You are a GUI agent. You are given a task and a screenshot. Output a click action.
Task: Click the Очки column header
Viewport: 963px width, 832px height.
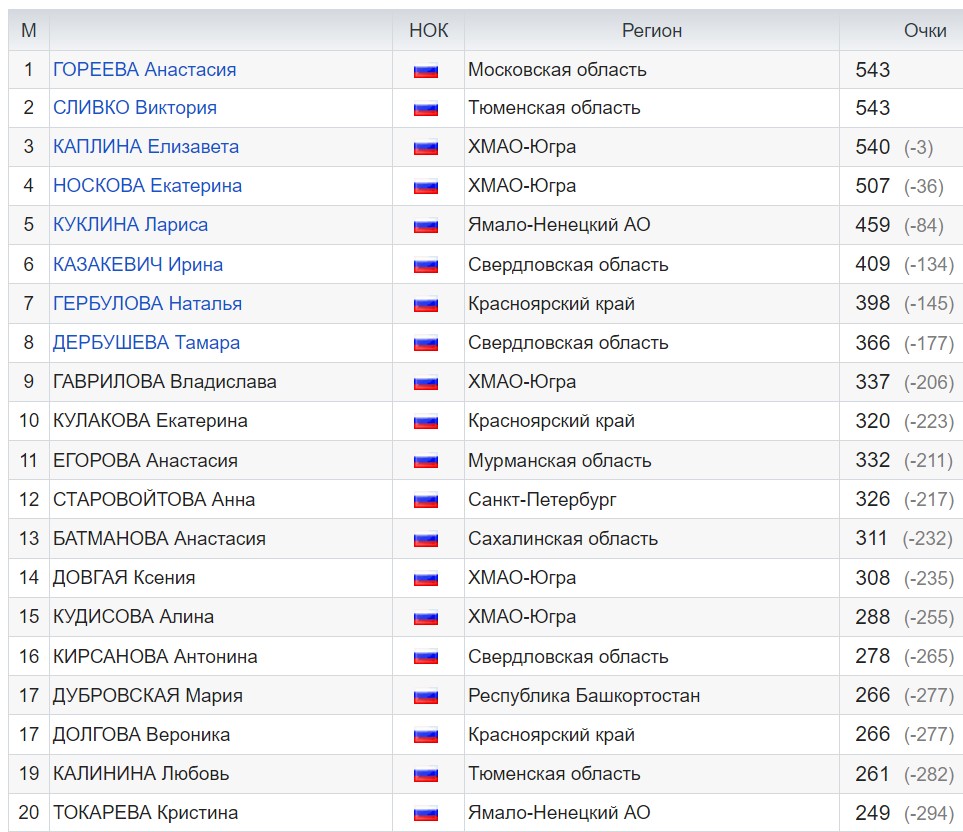(x=924, y=31)
